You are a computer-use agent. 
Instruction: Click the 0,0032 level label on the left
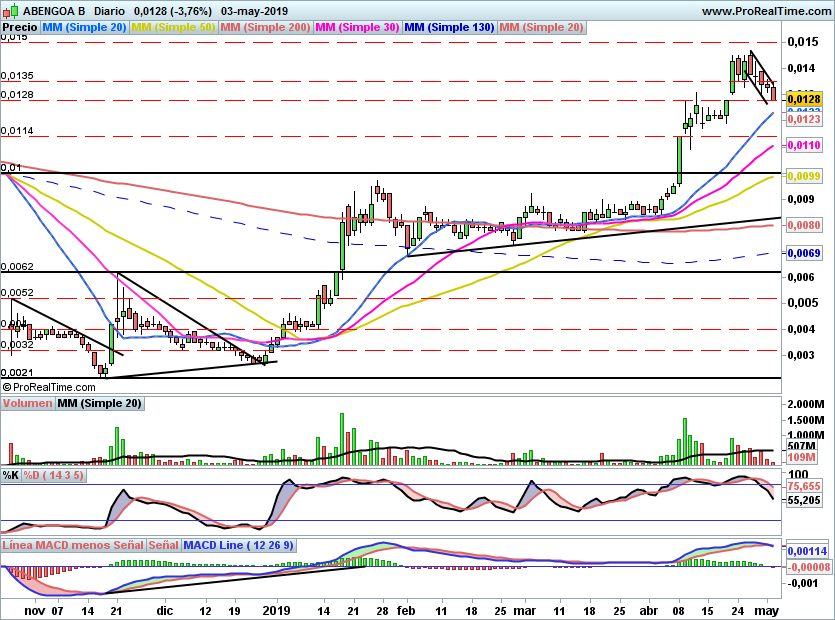point(17,344)
